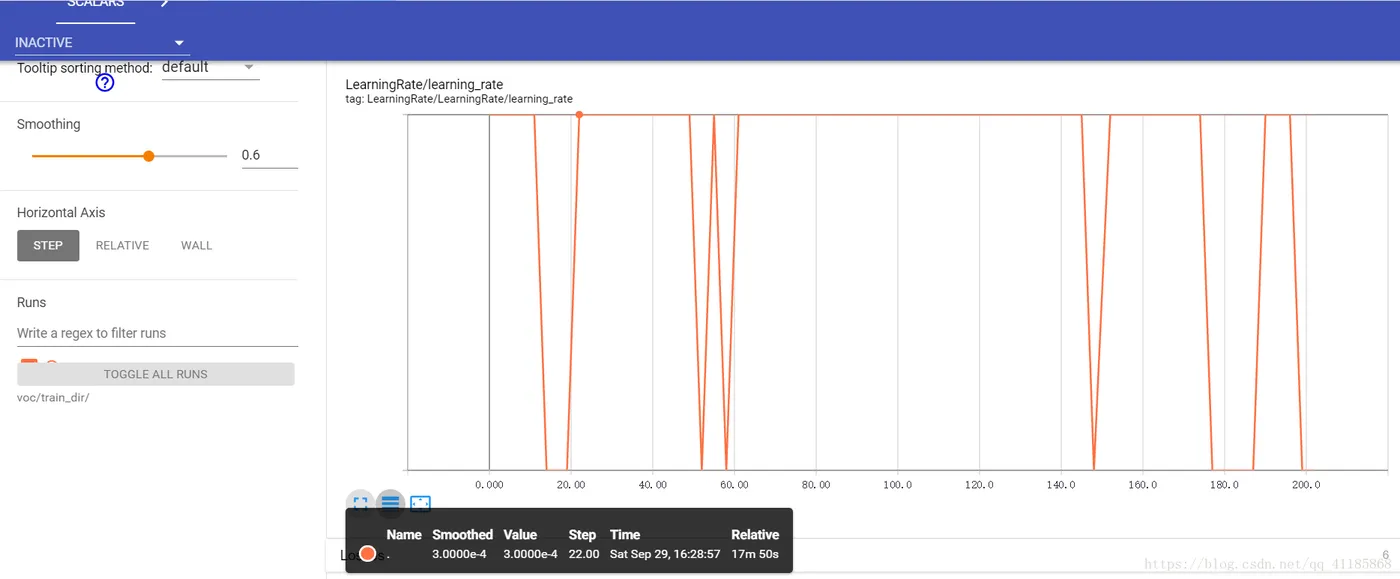Click the TOGGLE ALL RUNS button

click(156, 374)
